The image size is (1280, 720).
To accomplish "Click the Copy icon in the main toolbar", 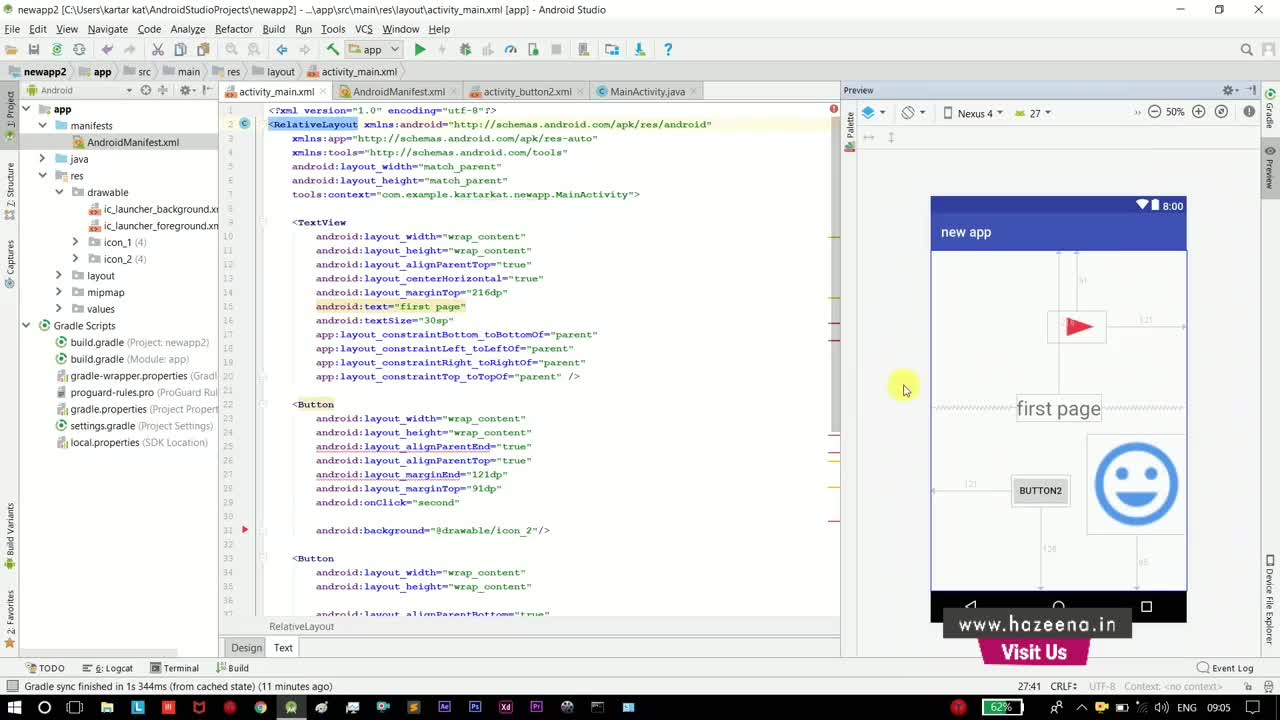I will point(180,49).
